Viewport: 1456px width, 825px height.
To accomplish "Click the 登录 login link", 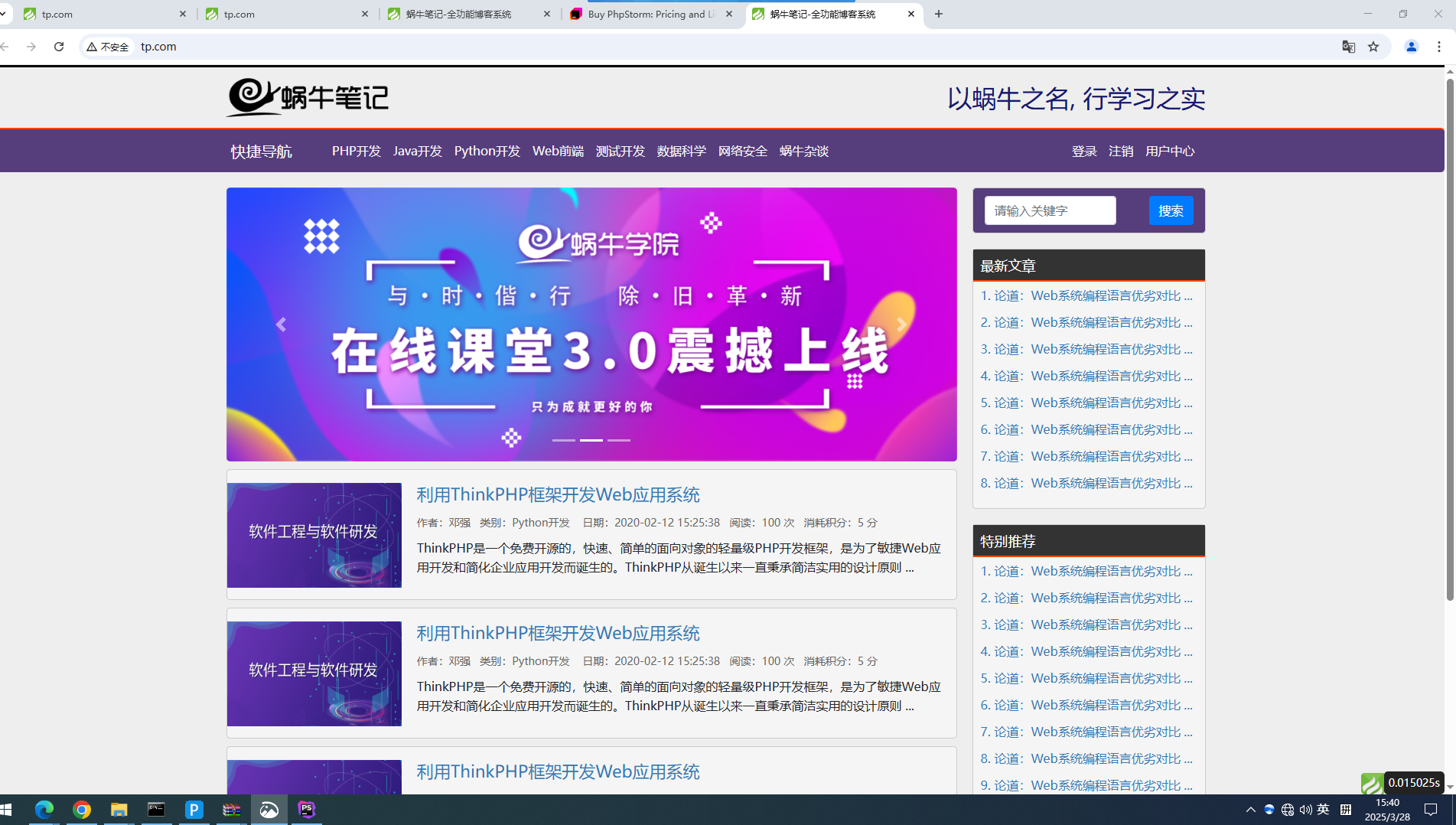I will [x=1084, y=151].
